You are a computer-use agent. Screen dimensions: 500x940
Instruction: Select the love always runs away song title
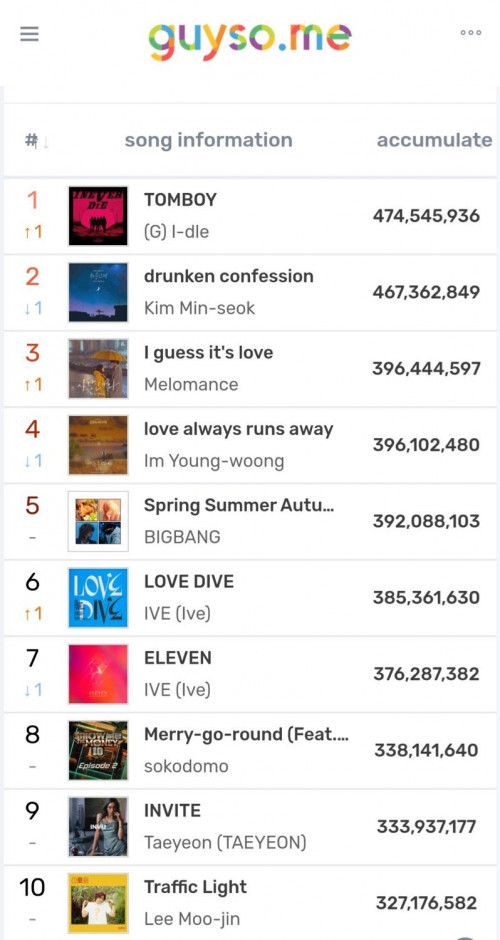pyautogui.click(x=239, y=429)
